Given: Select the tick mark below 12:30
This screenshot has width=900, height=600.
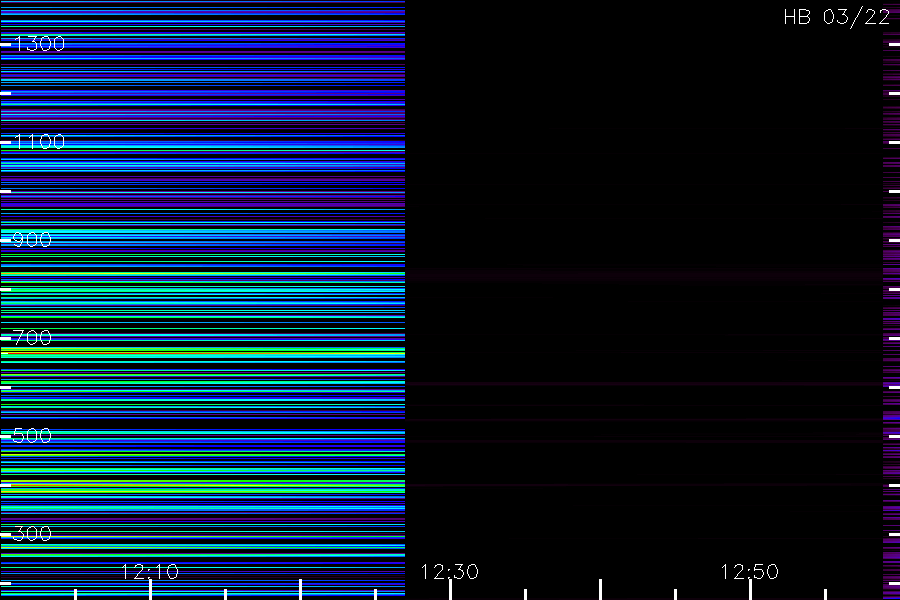Looking at the screenshot, I should [450, 590].
